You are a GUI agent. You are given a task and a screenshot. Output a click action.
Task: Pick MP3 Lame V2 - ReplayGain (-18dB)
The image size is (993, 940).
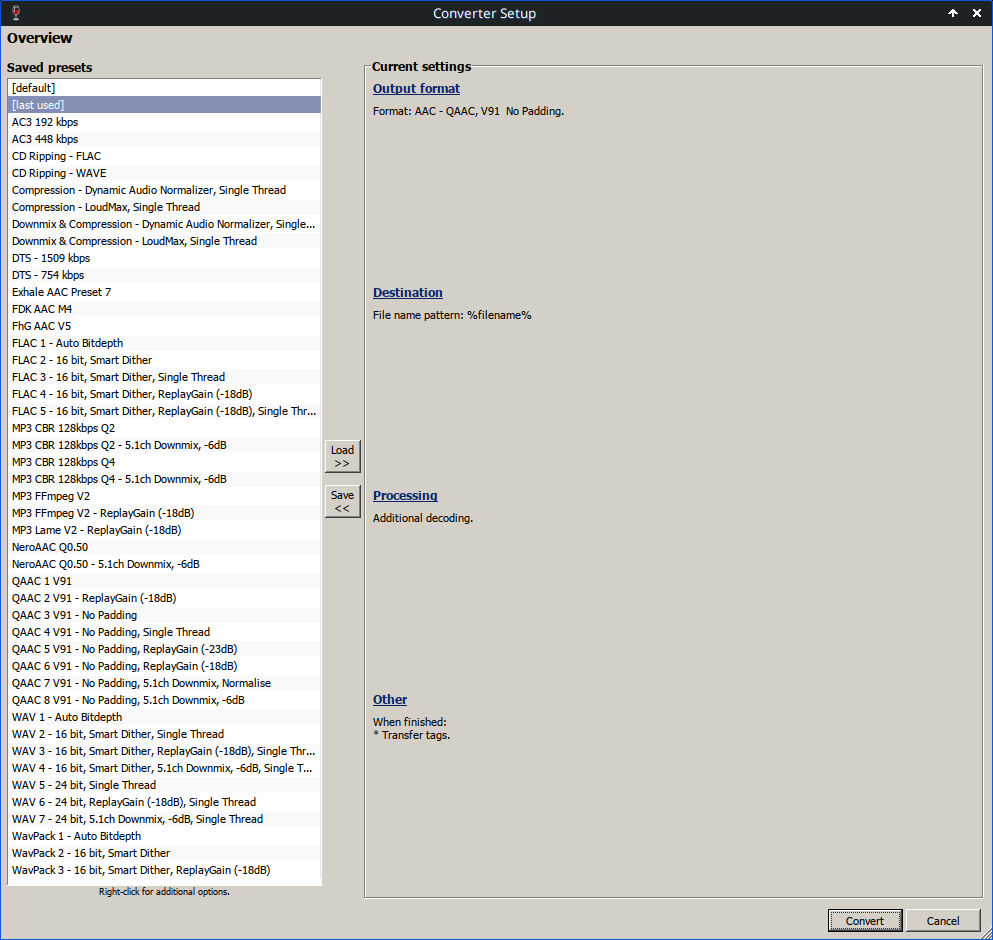[x=164, y=530]
